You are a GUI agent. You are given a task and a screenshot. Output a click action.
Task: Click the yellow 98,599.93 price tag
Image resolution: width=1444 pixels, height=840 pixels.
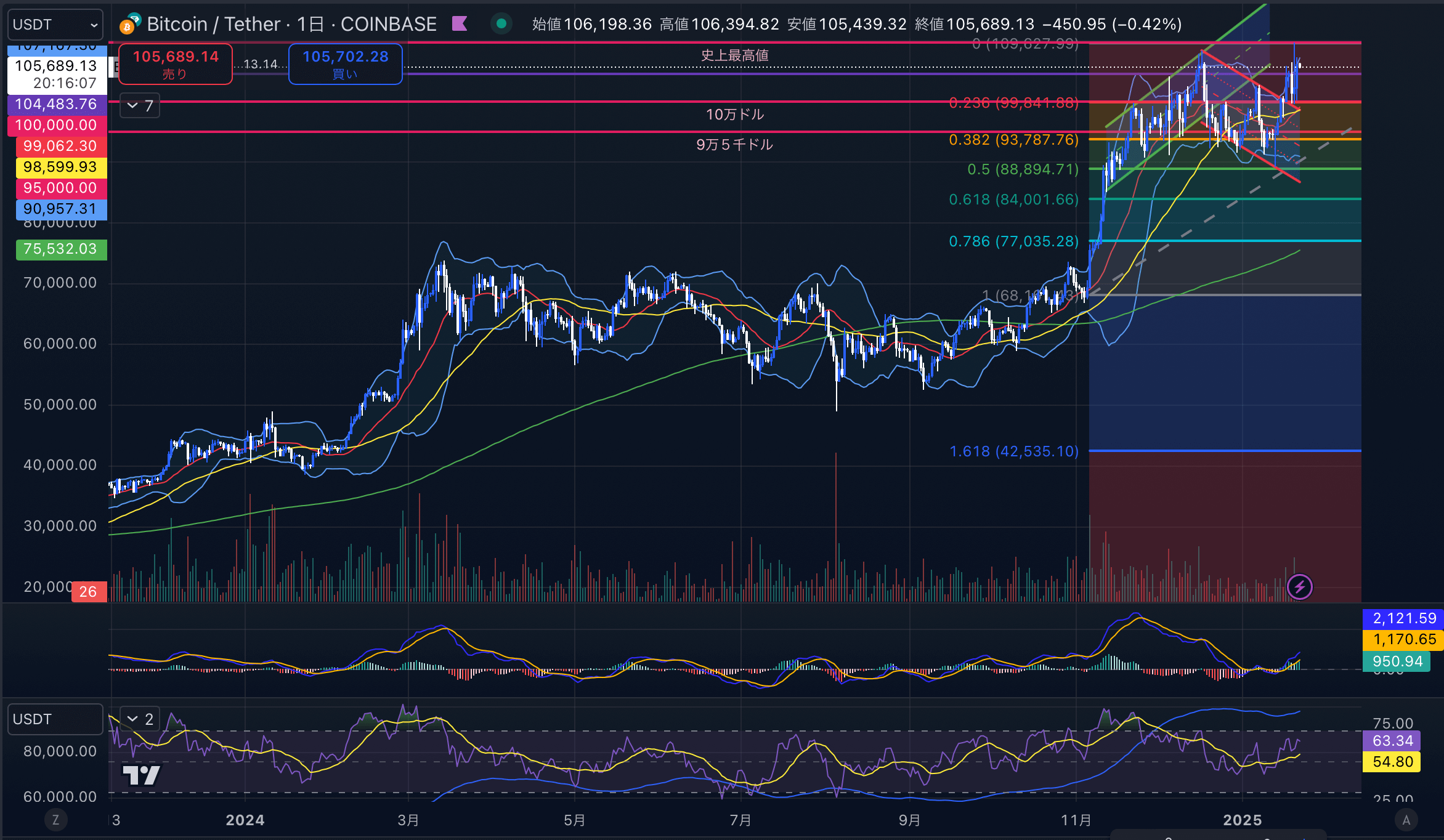pos(61,167)
